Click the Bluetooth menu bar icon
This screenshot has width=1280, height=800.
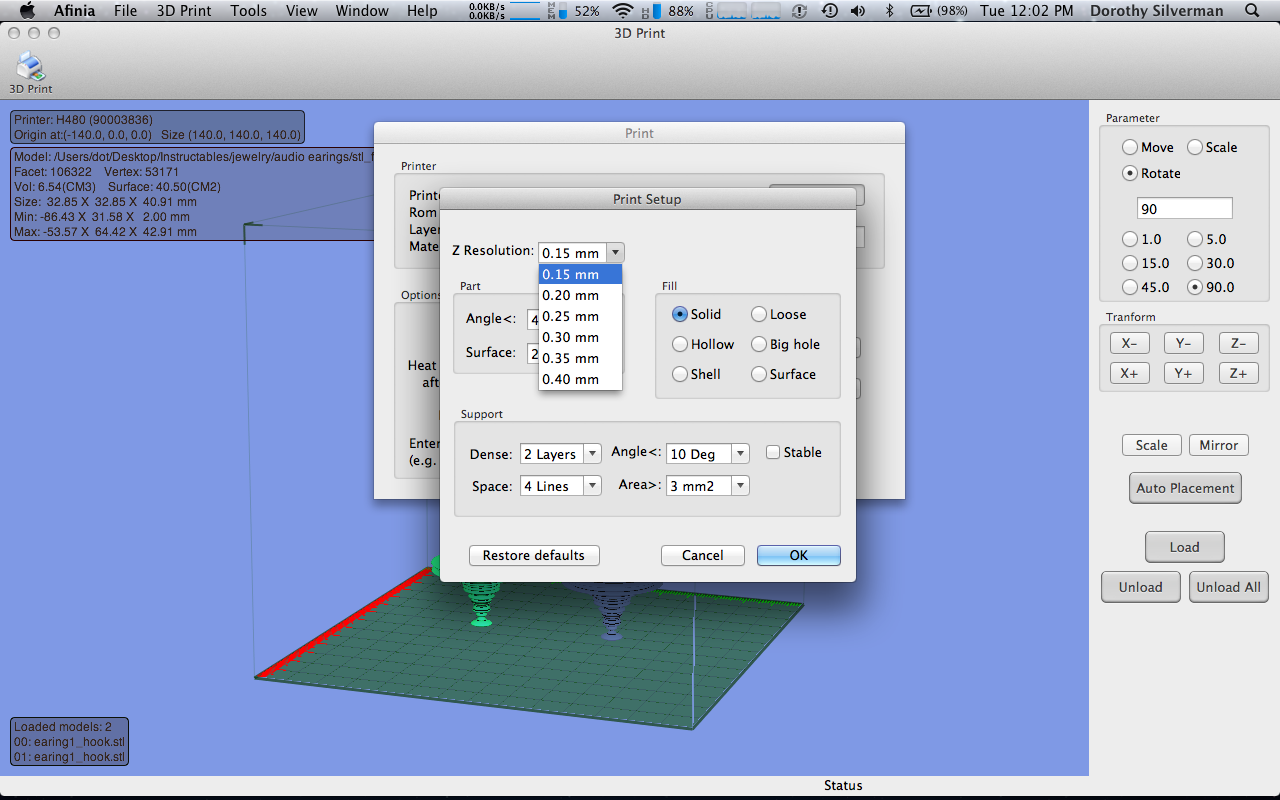click(890, 11)
